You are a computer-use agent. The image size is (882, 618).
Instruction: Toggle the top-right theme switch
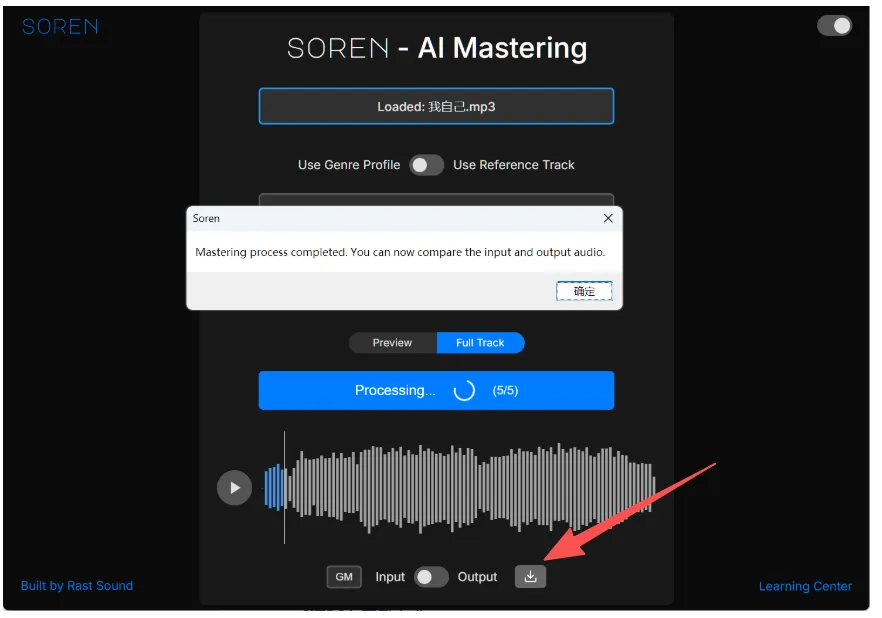(x=834, y=26)
